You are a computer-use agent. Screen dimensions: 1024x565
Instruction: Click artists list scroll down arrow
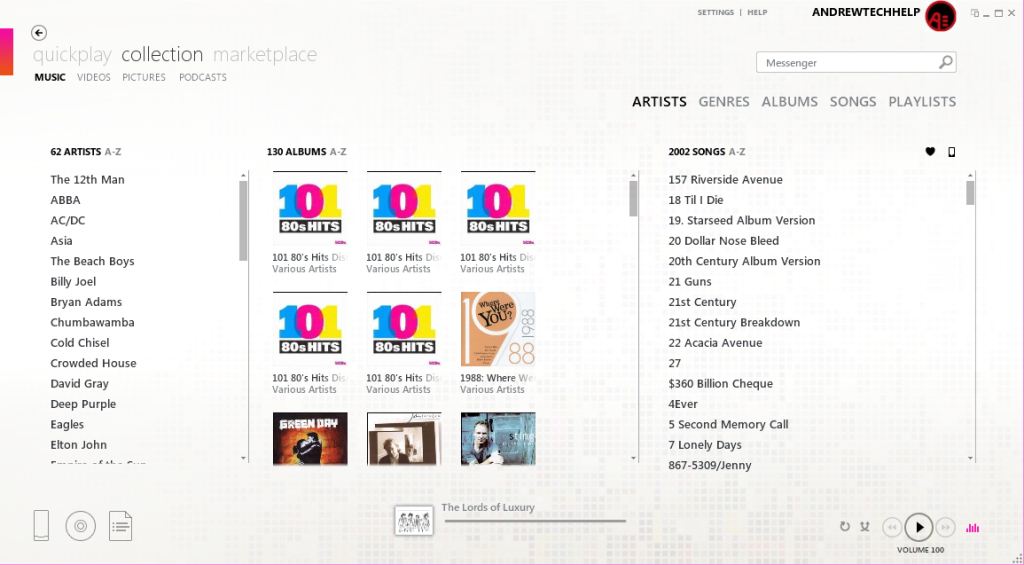click(x=244, y=458)
